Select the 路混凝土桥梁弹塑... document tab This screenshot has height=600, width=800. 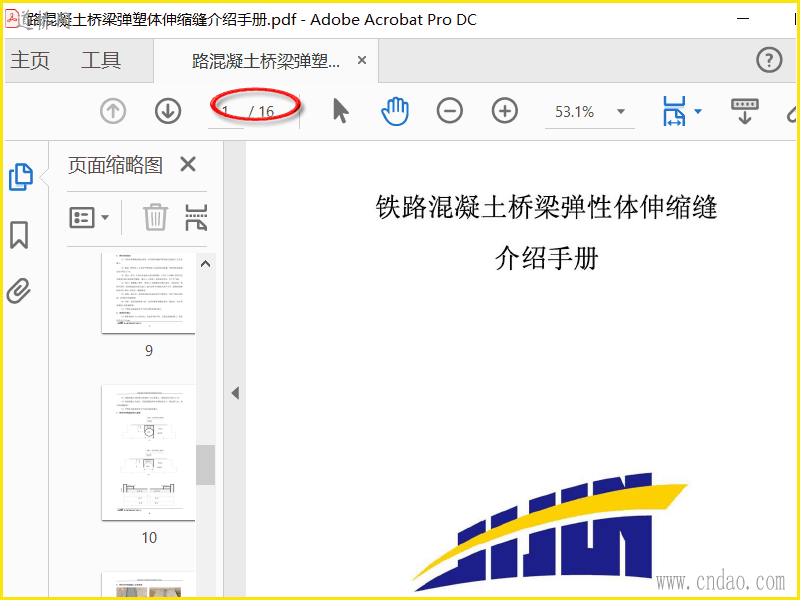tap(265, 61)
